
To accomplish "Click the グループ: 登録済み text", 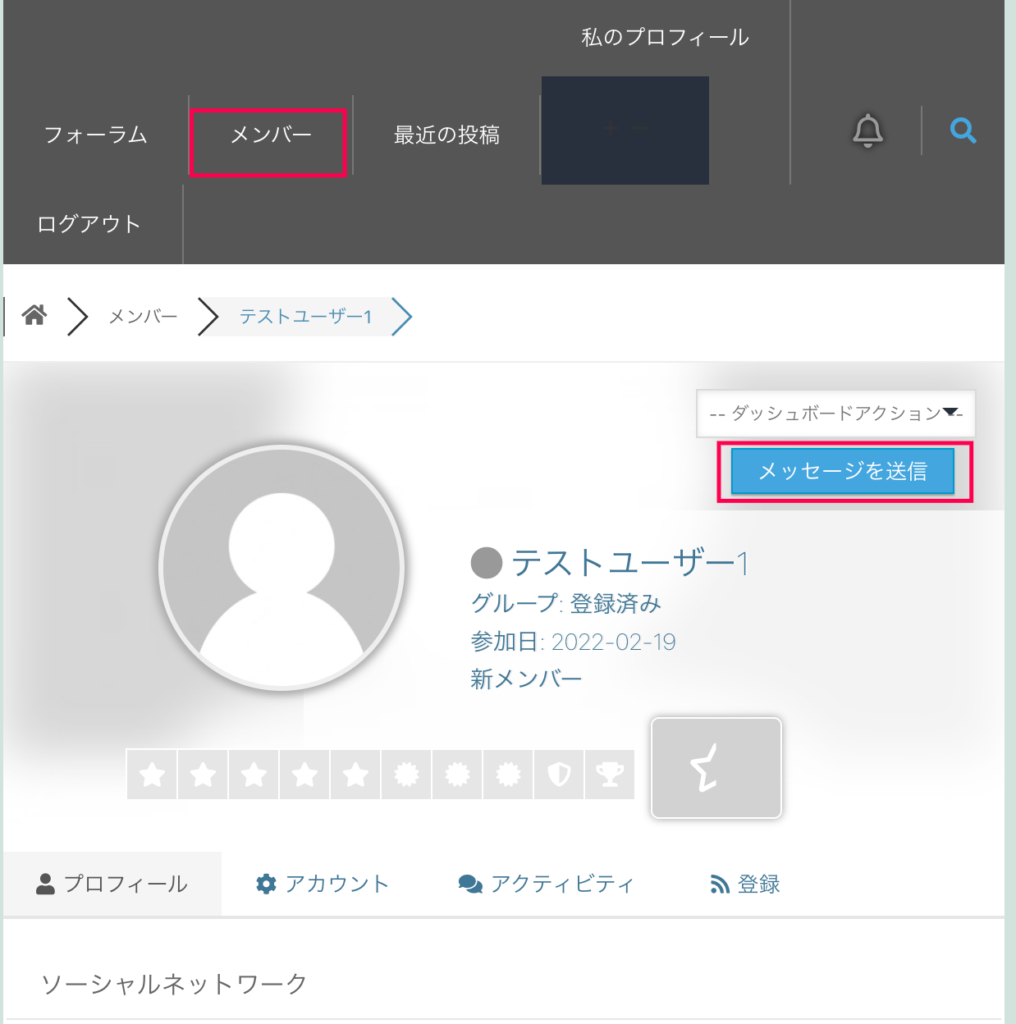I will 565,603.
